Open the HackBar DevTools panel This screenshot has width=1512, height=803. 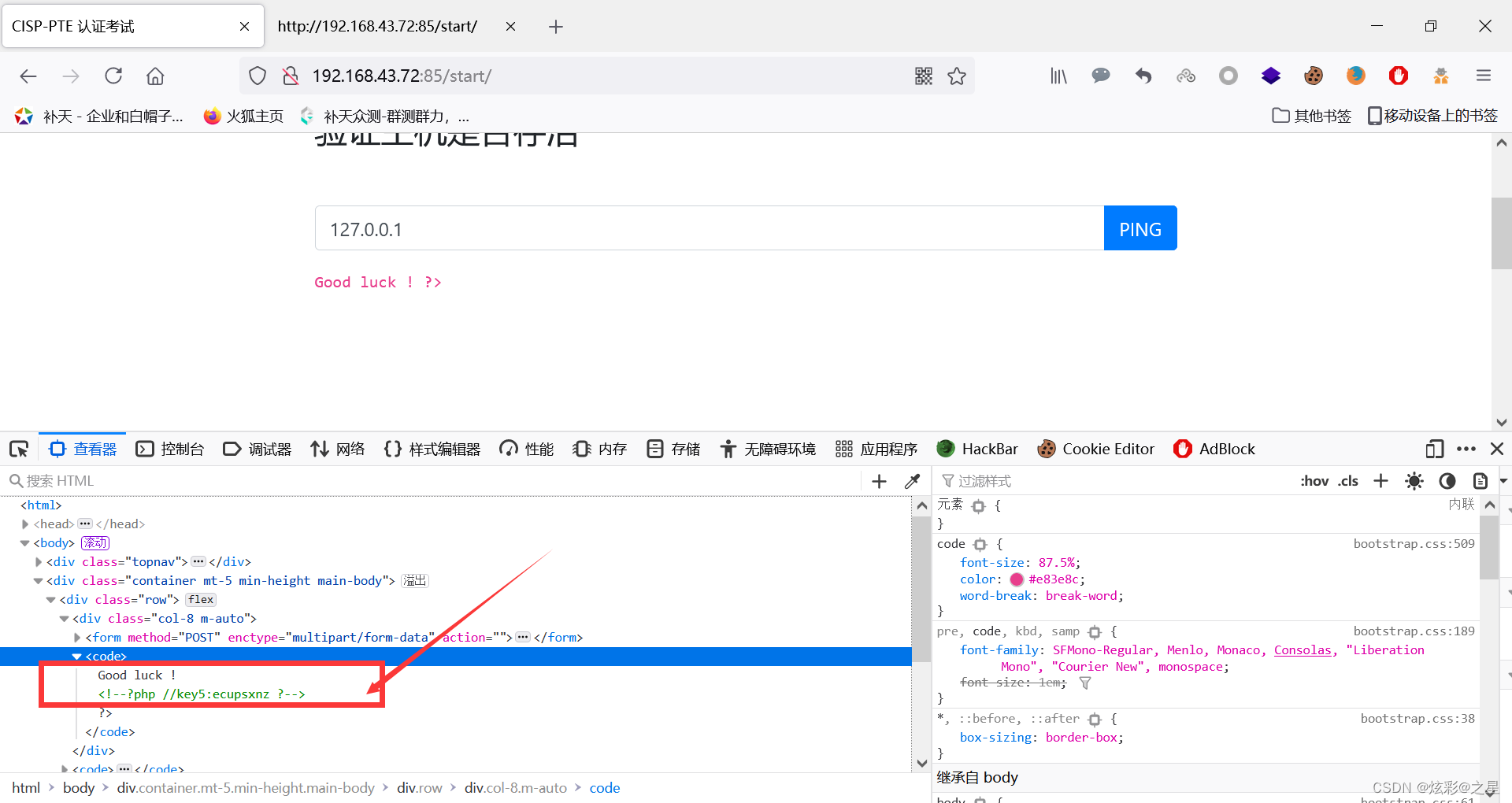[x=976, y=448]
